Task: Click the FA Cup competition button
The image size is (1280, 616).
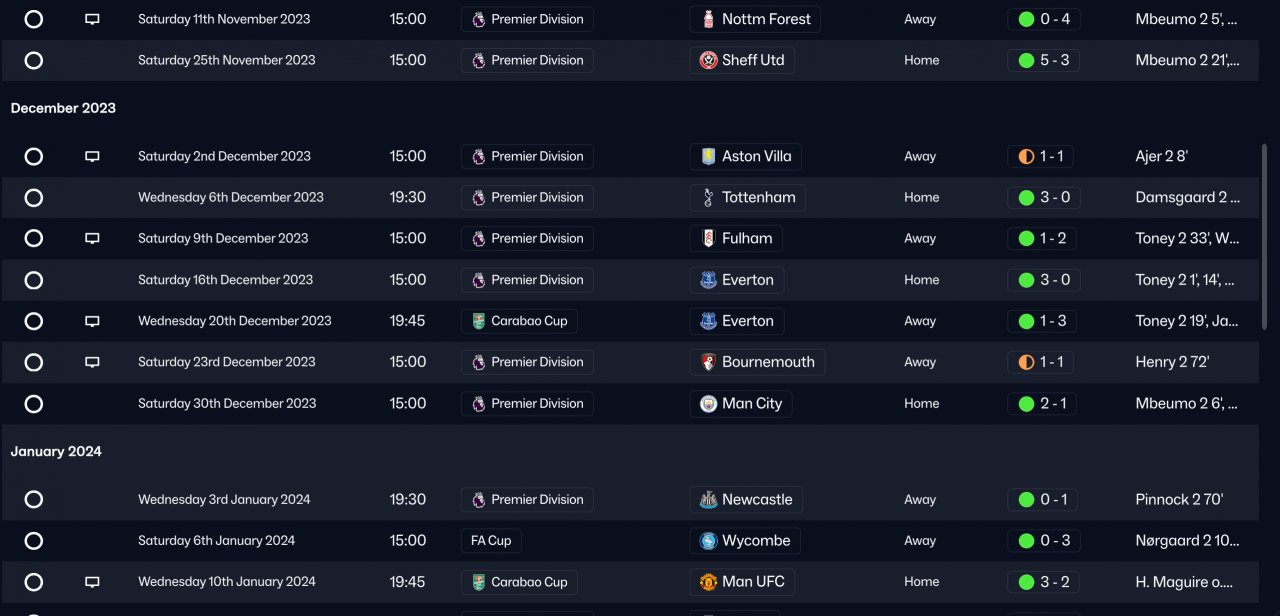Action: click(491, 541)
